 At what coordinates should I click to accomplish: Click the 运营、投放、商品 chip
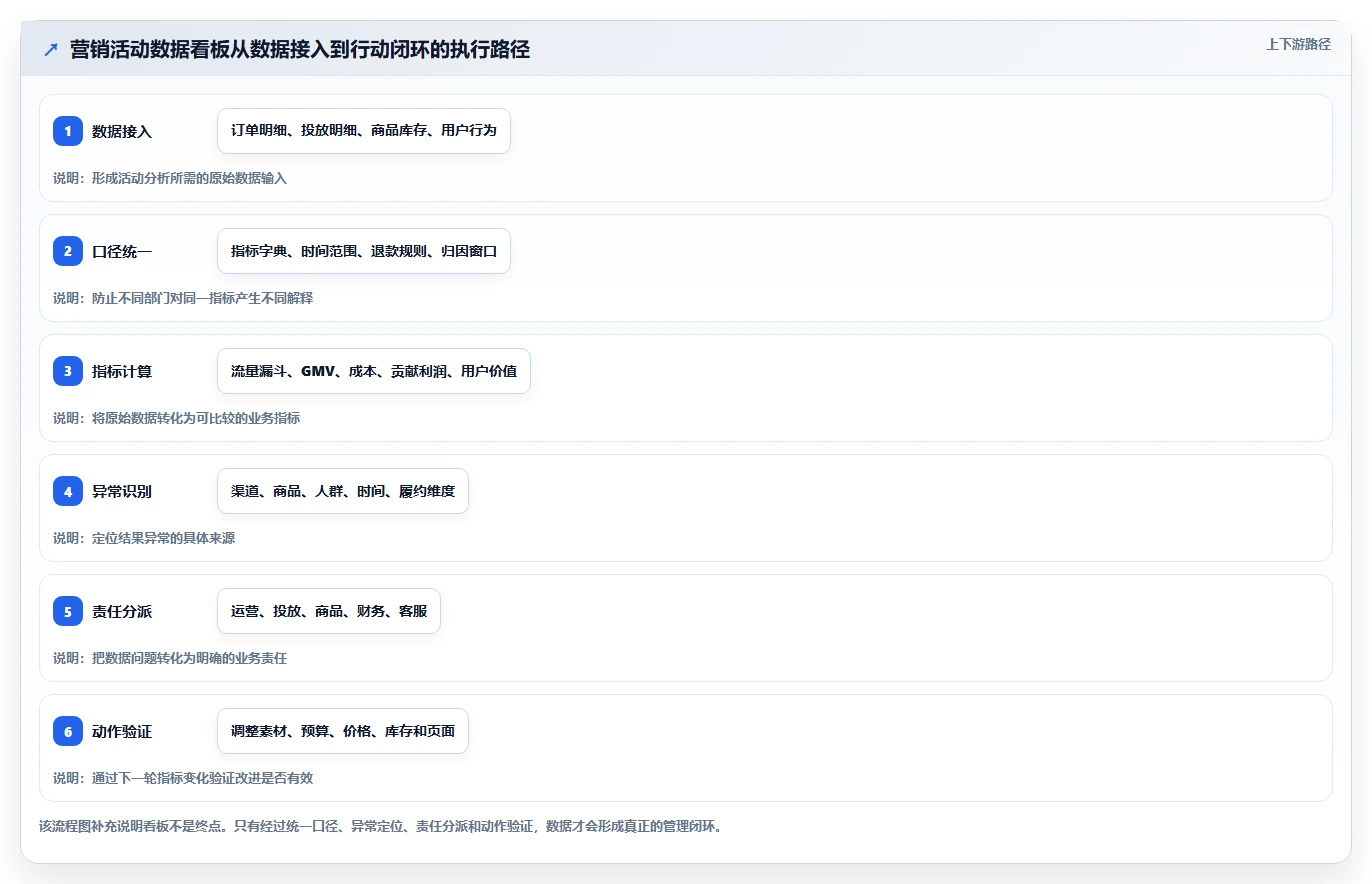tap(329, 611)
